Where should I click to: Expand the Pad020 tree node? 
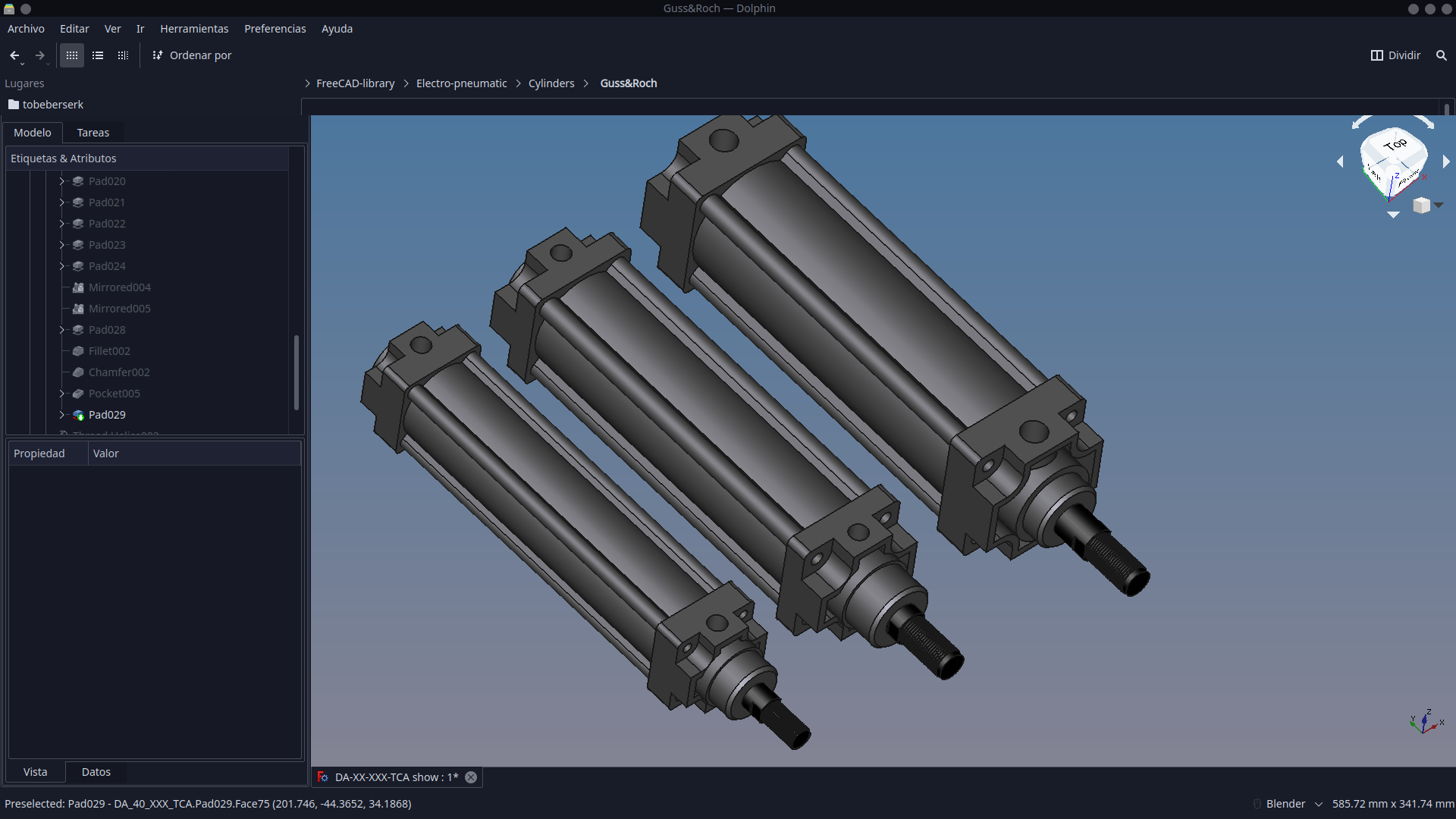[x=61, y=181]
